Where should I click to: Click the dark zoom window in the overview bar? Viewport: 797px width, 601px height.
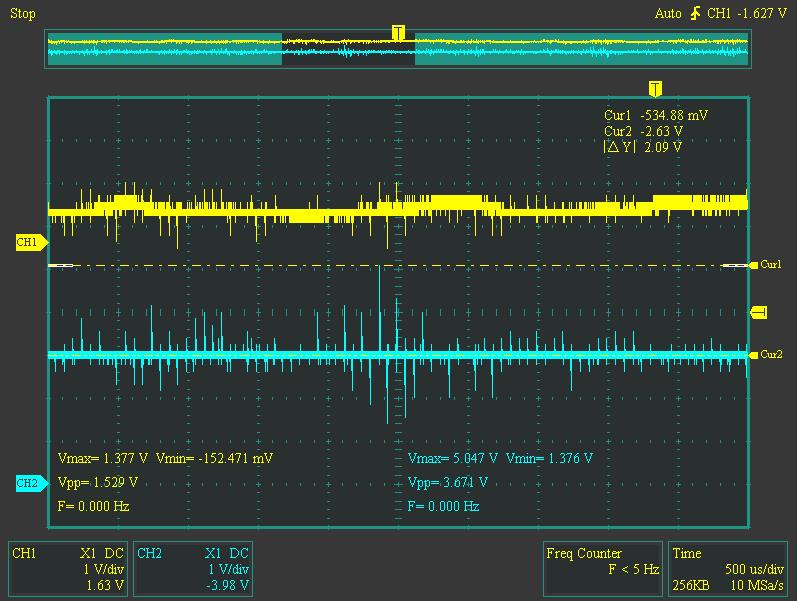point(348,49)
